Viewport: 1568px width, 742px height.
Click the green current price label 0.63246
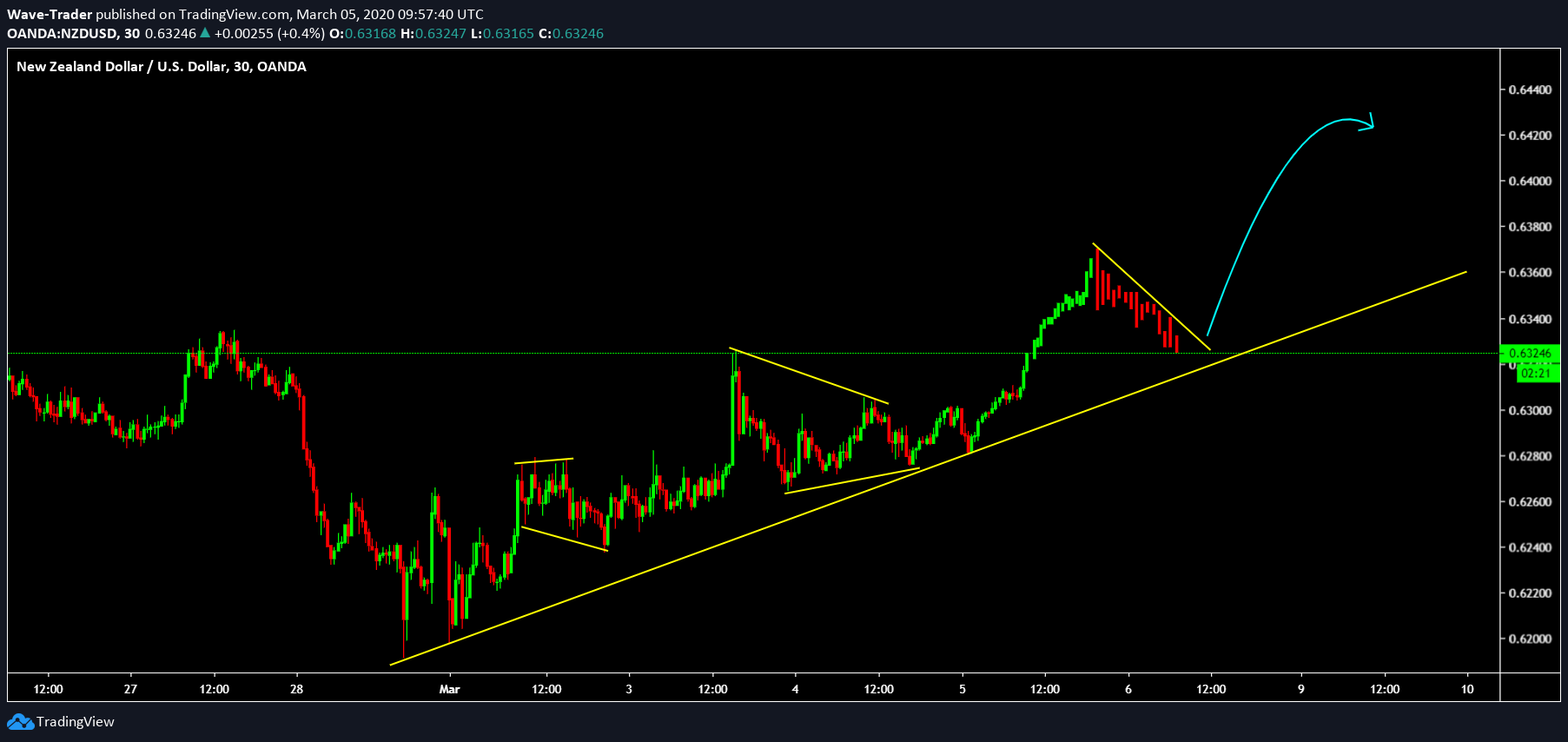(1530, 354)
